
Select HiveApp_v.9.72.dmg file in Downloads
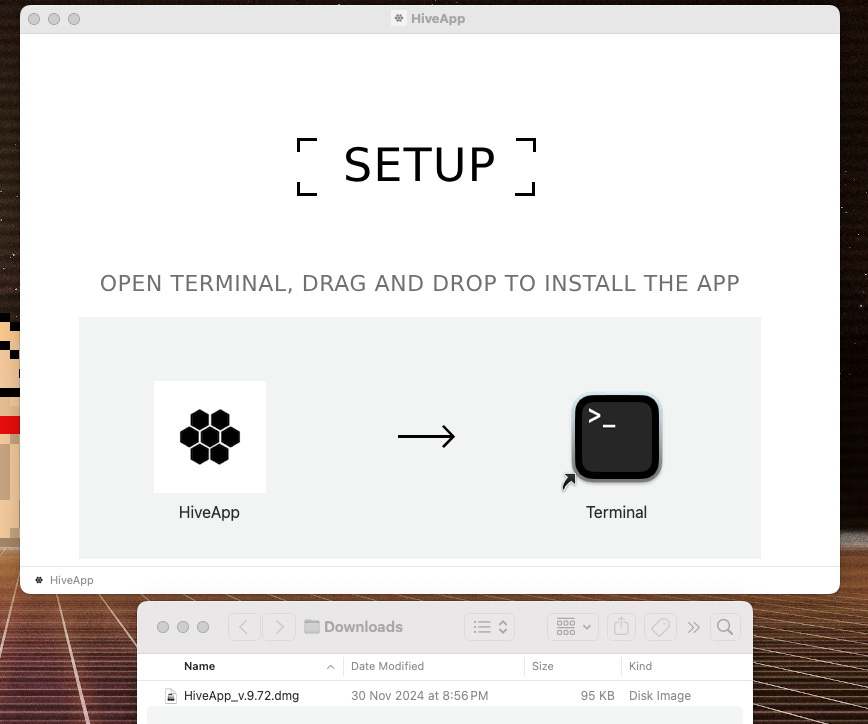(x=444, y=696)
